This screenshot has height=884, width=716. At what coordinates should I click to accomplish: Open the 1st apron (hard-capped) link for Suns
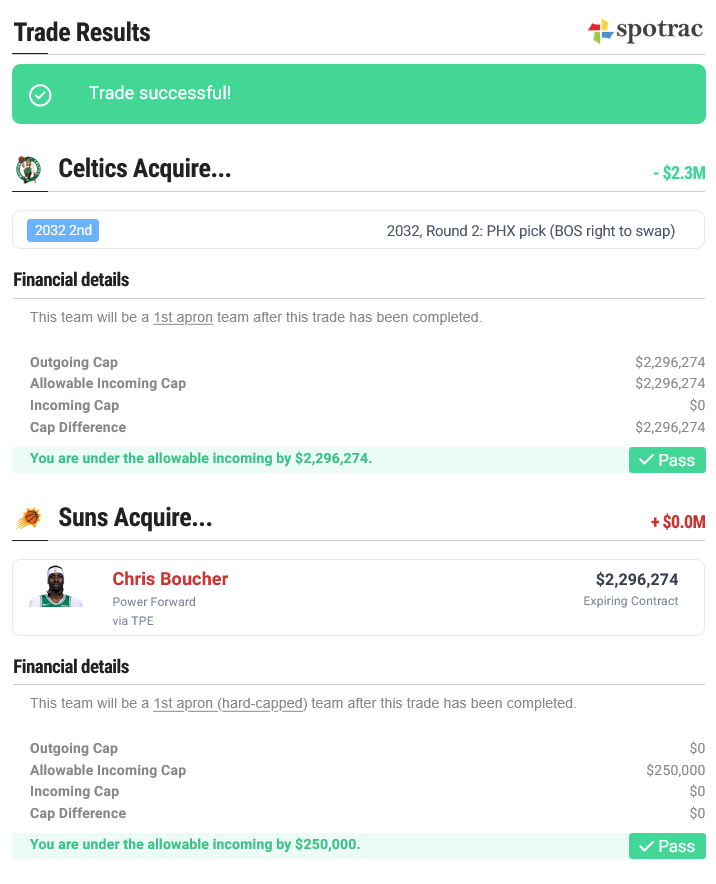230,704
